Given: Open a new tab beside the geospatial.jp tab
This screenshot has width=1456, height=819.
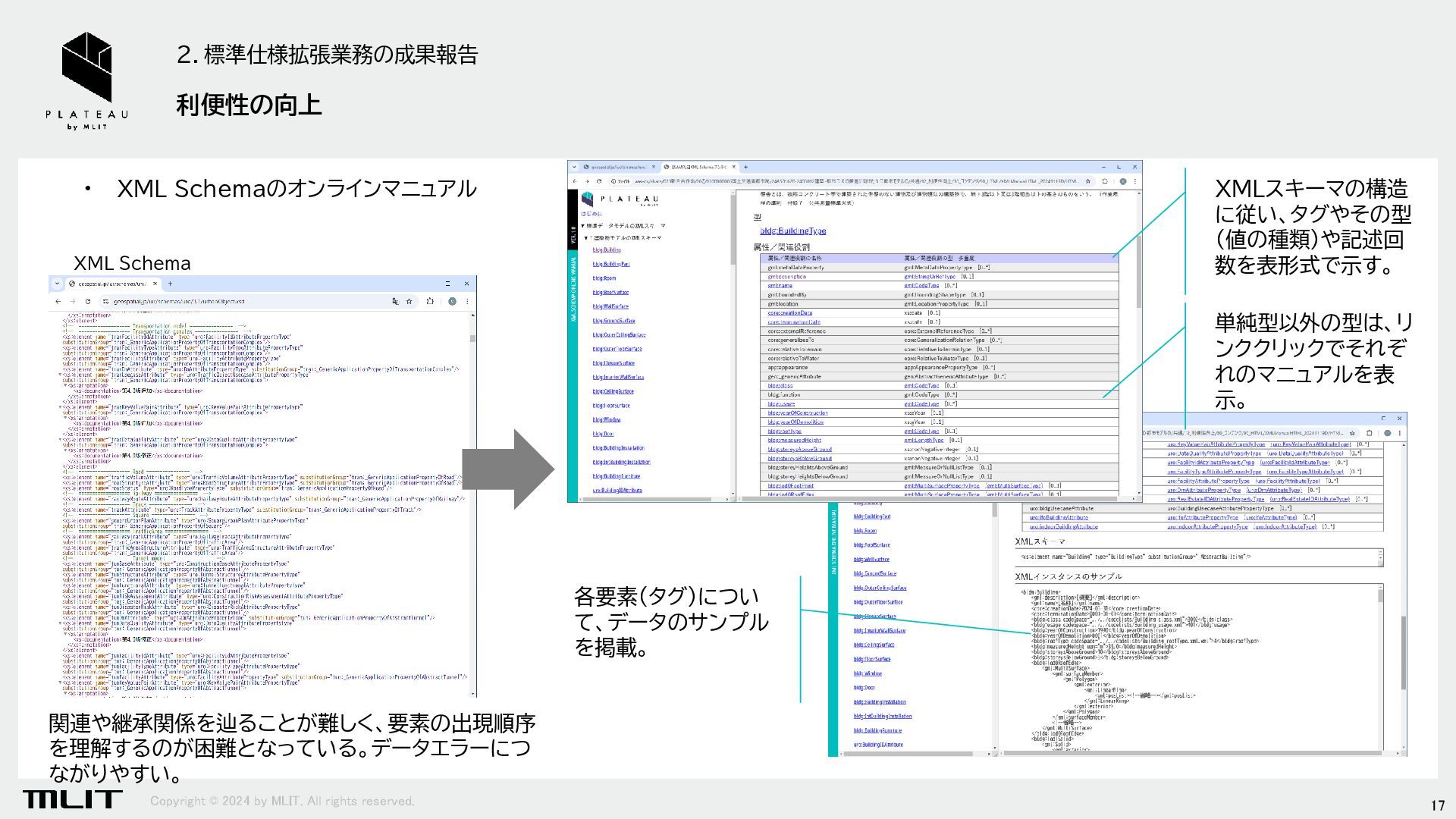Looking at the screenshot, I should pos(170,284).
